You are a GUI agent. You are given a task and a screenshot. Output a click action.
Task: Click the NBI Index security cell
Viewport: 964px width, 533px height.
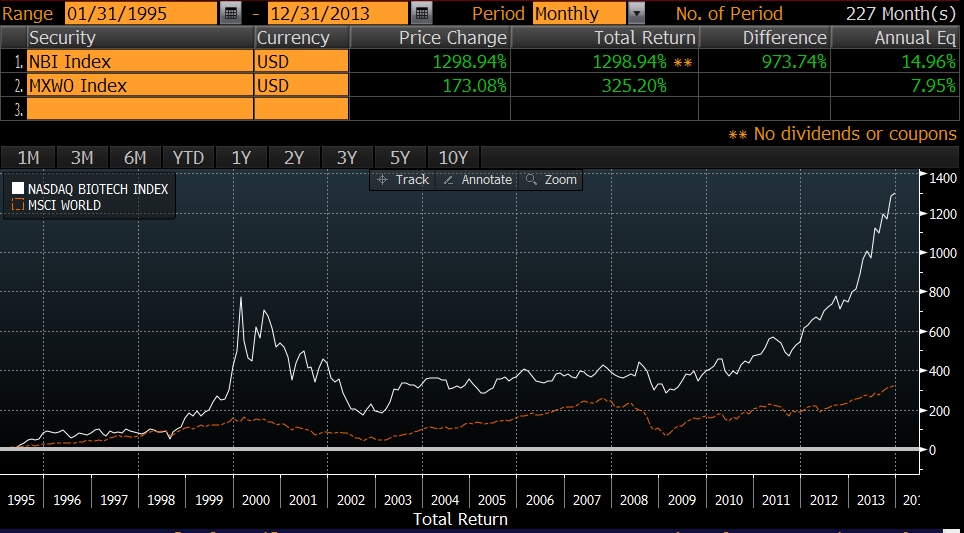click(140, 61)
